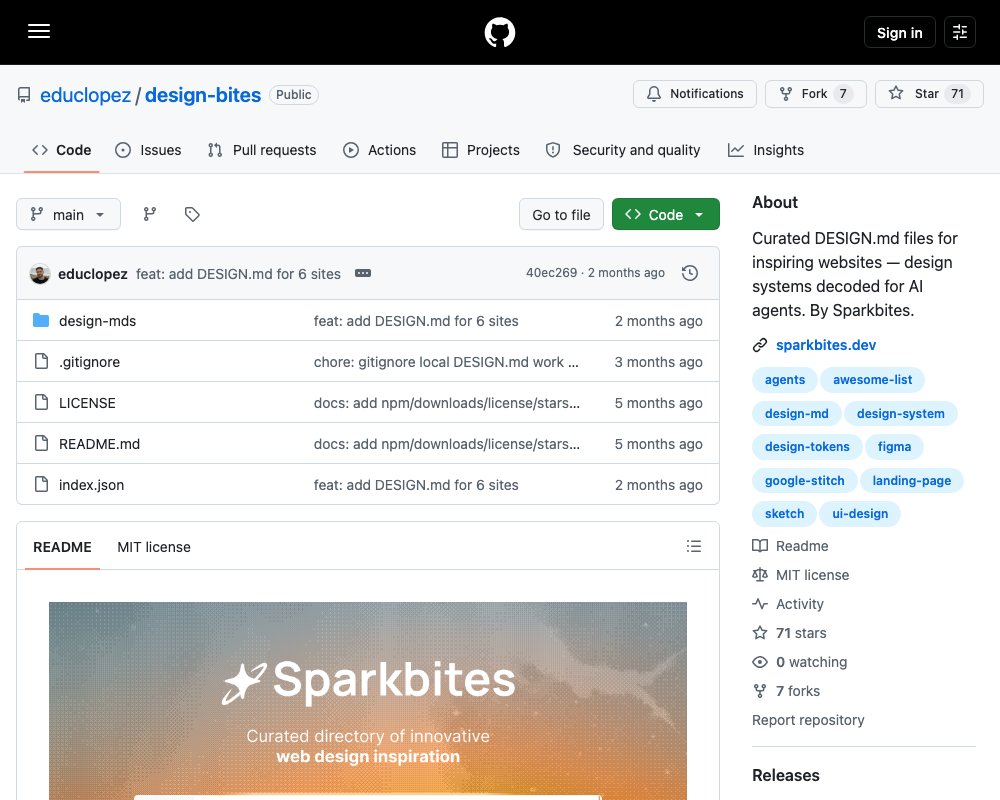Click educlopez avatar in the commit bar
This screenshot has height=800, width=1000.
pos(40,274)
